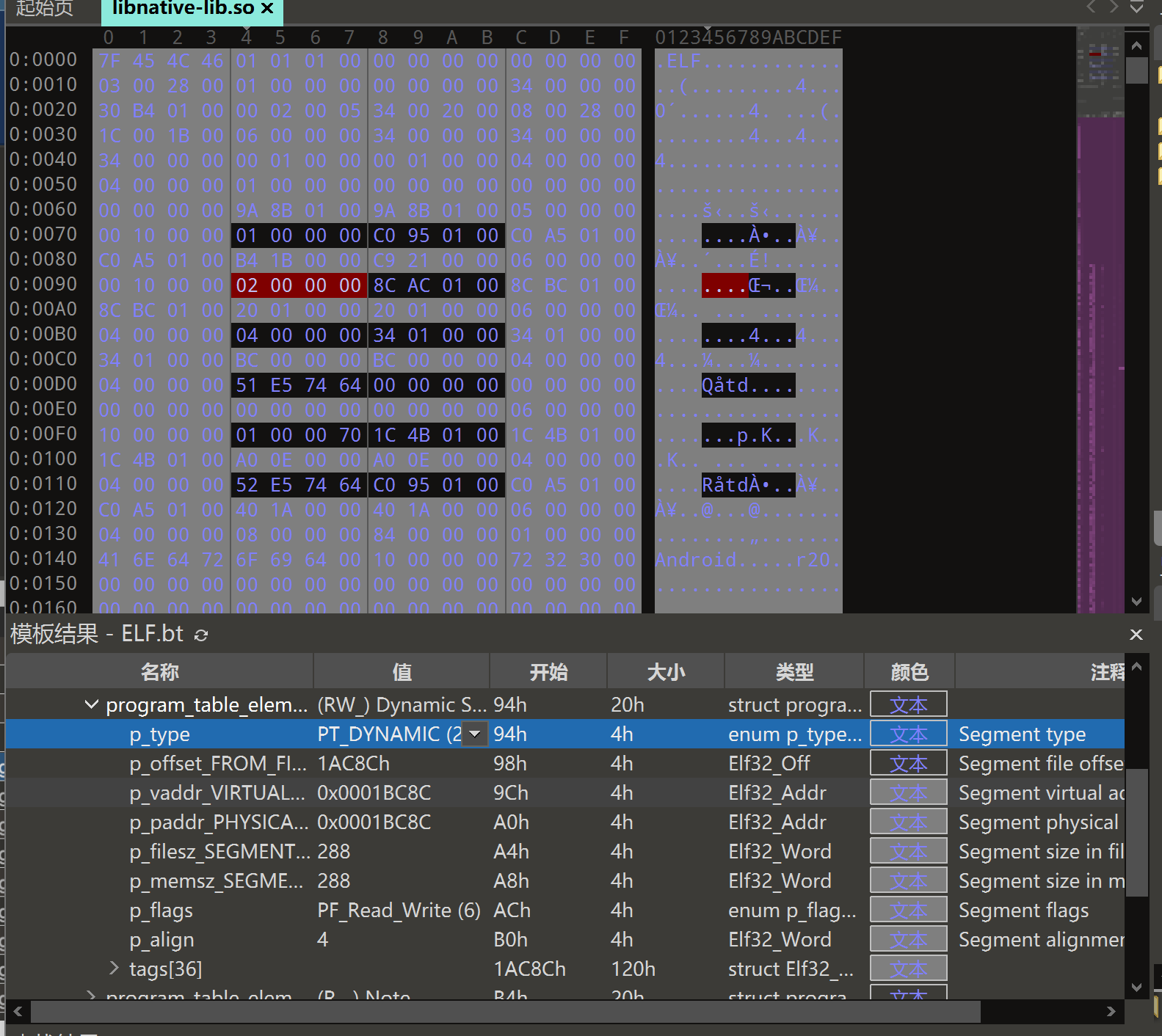Switch to the 起始页 start page tab
This screenshot has height=1036, width=1162.
46,9
